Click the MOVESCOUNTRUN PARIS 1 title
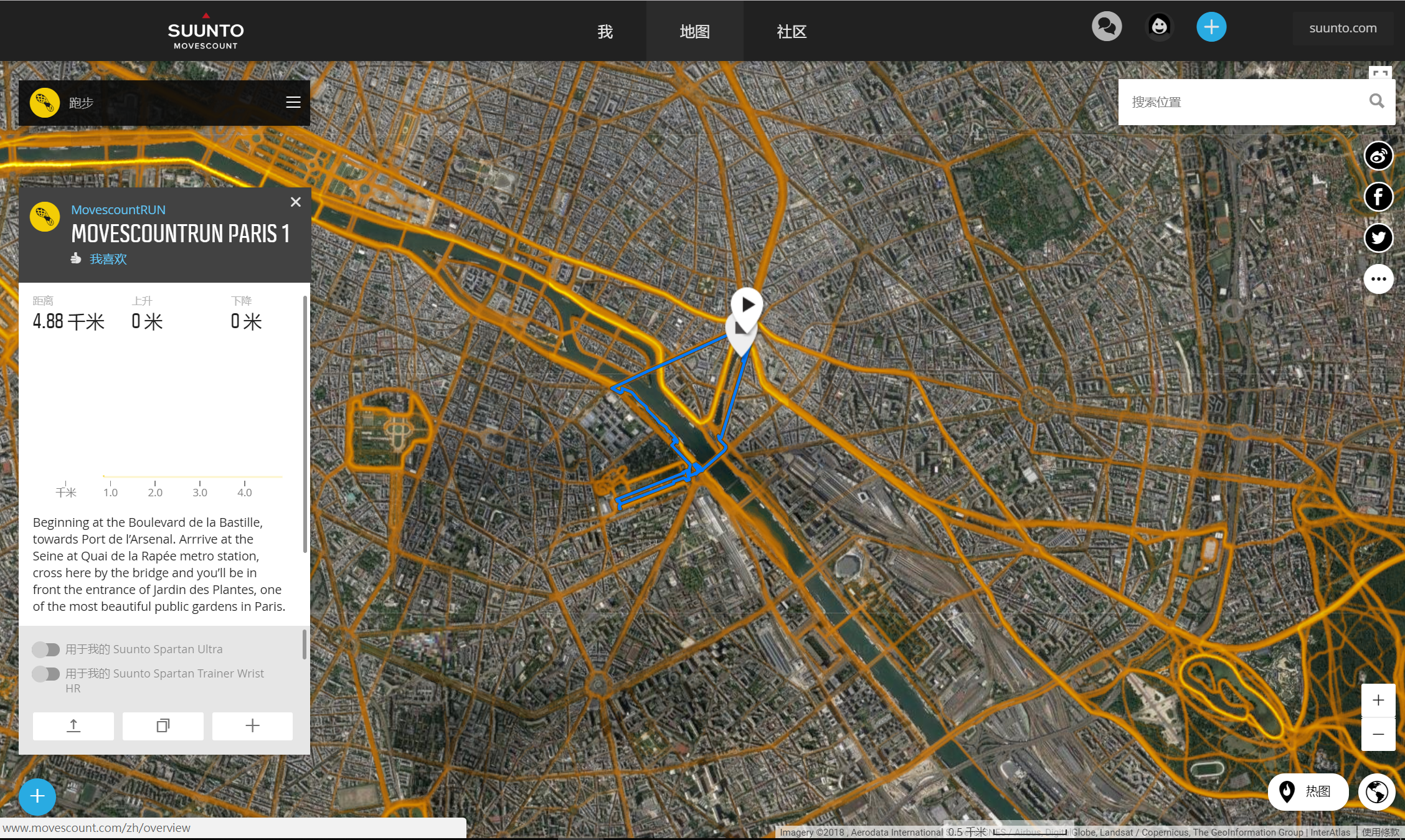 click(181, 234)
